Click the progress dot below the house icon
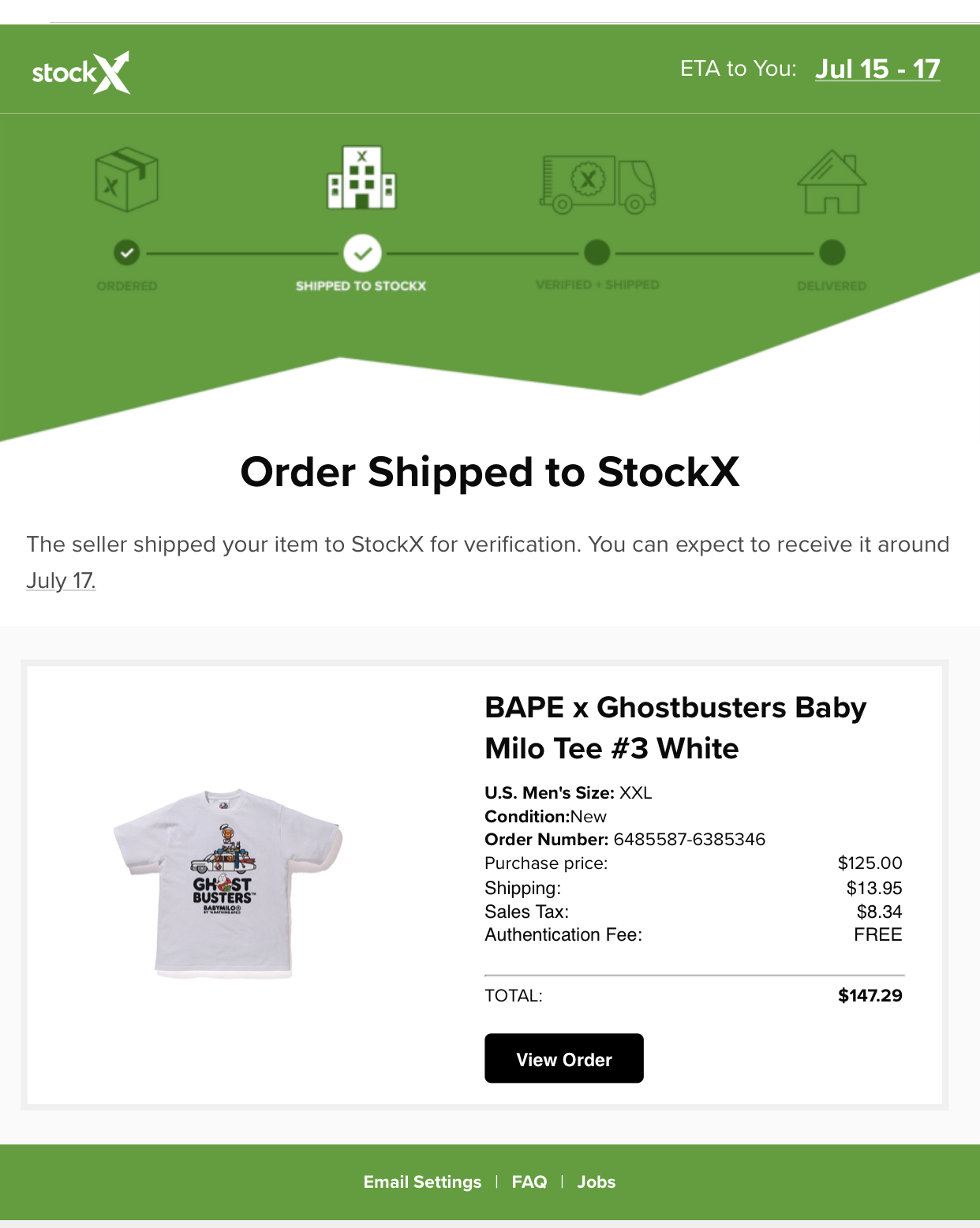 [x=831, y=253]
